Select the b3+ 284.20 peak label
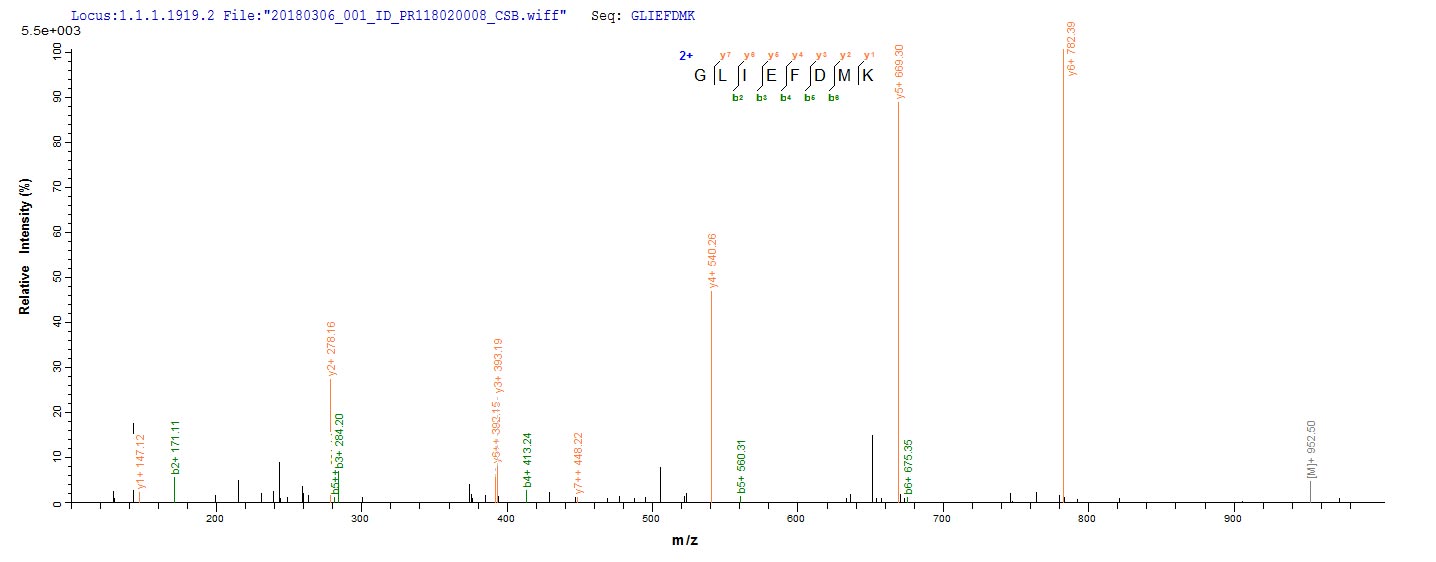 pos(340,441)
